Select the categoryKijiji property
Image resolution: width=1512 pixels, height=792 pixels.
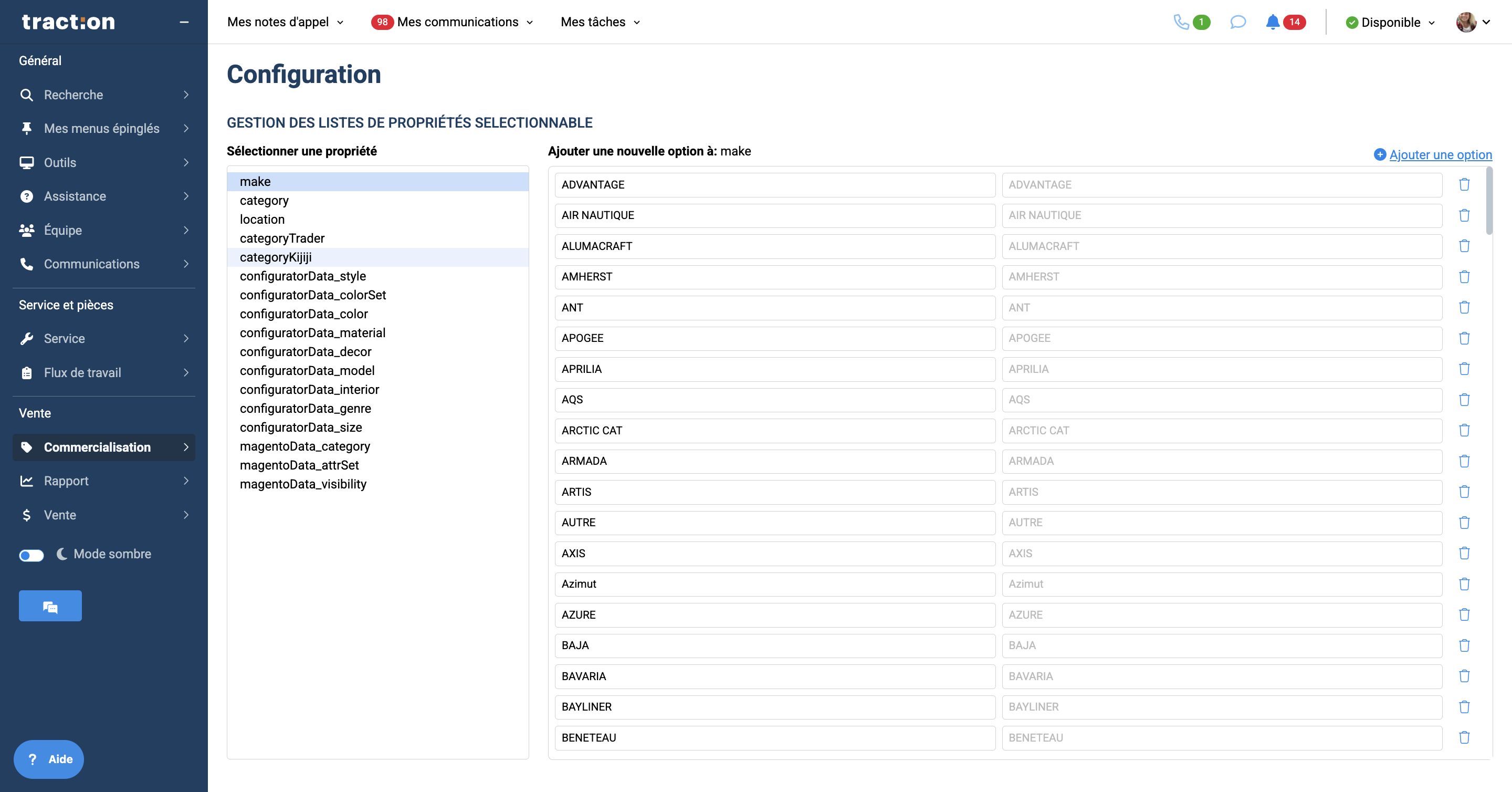[x=276, y=257]
